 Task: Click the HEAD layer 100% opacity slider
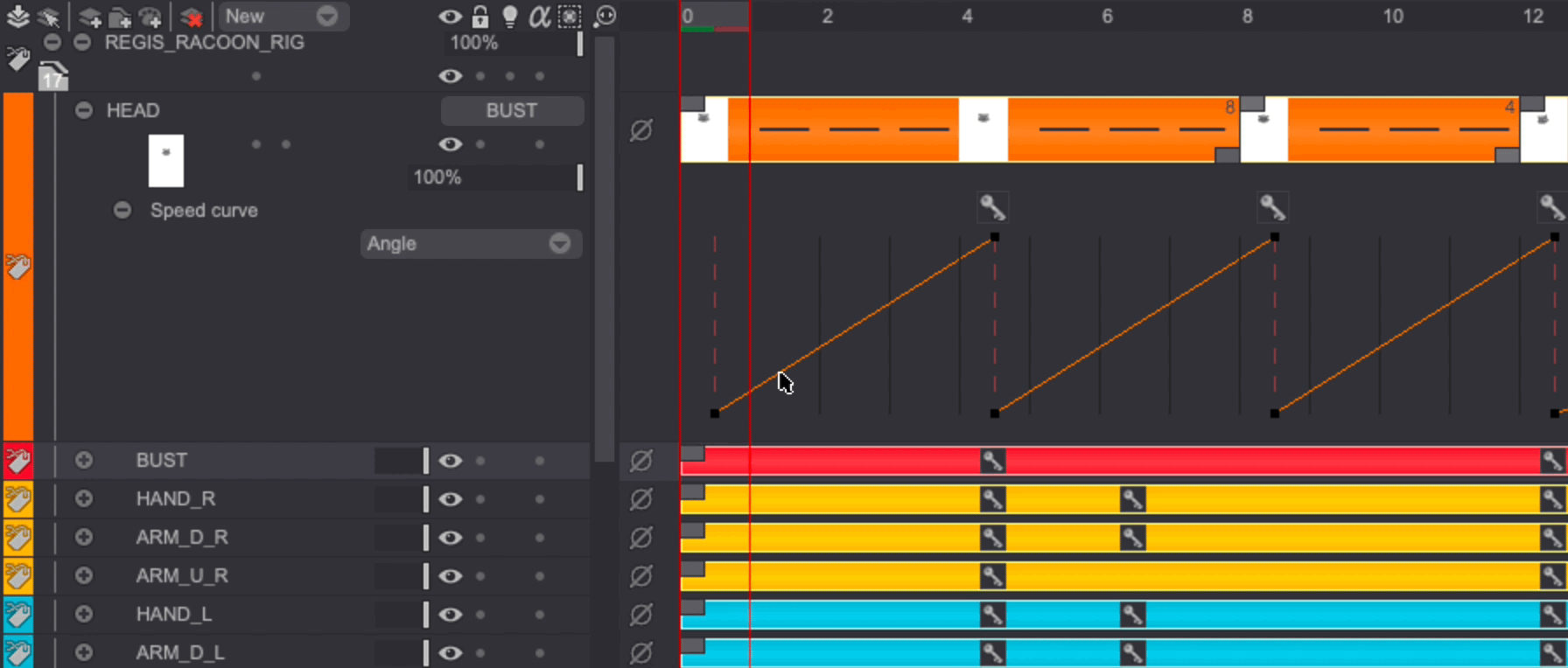pyautogui.click(x=494, y=177)
